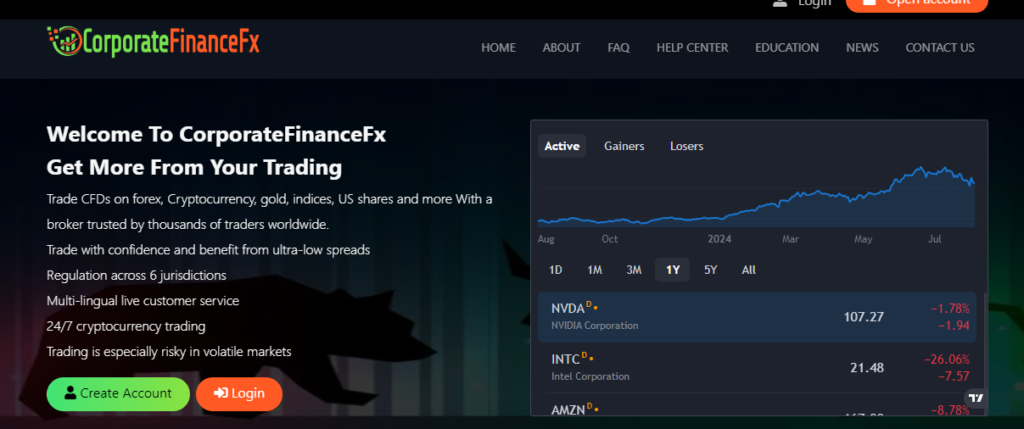1024x429 pixels.
Task: Click the Welcome To CorporateFinanceFx heading
Action: (x=216, y=135)
